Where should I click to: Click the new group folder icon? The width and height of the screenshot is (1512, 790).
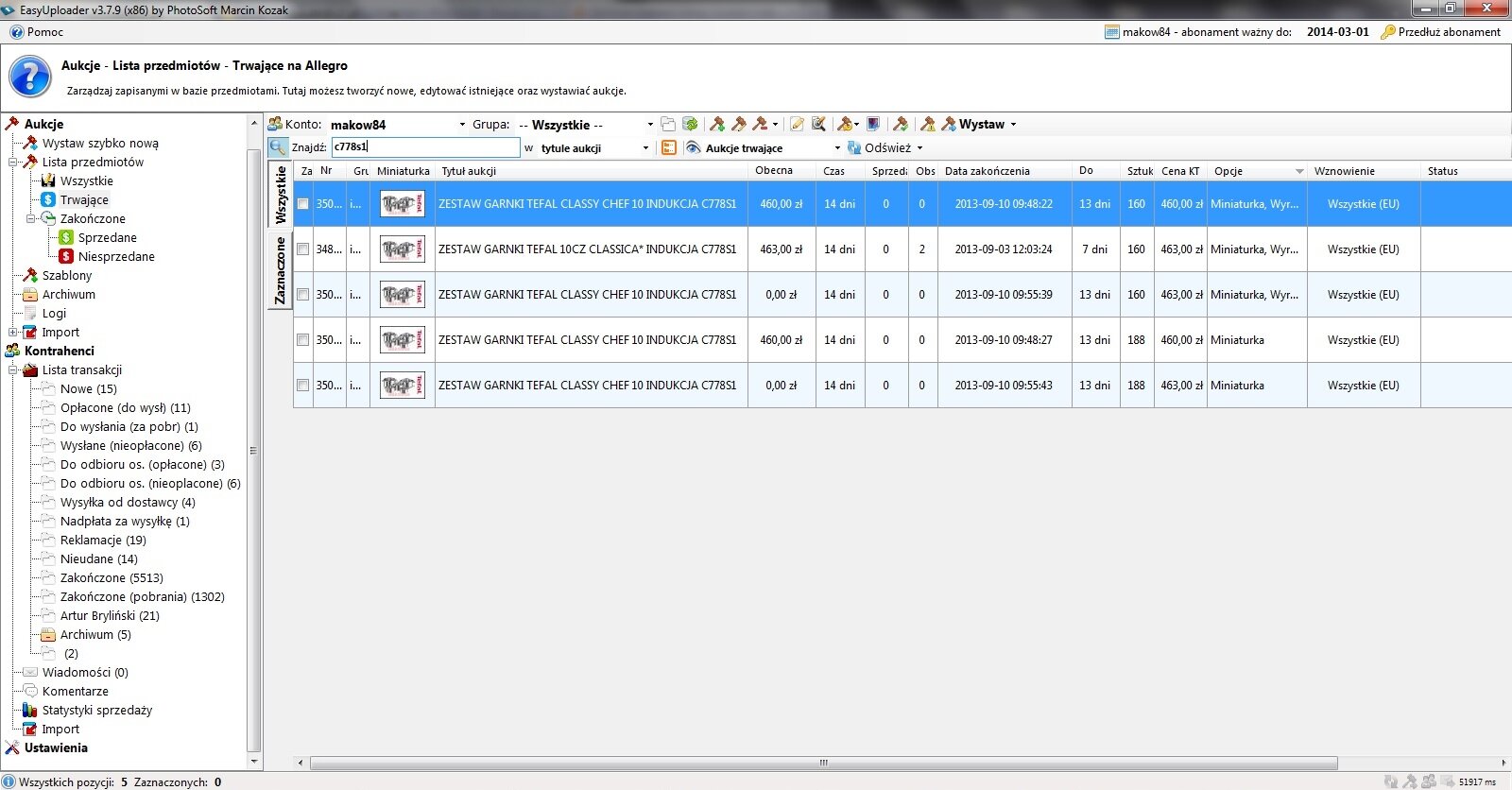click(668, 125)
